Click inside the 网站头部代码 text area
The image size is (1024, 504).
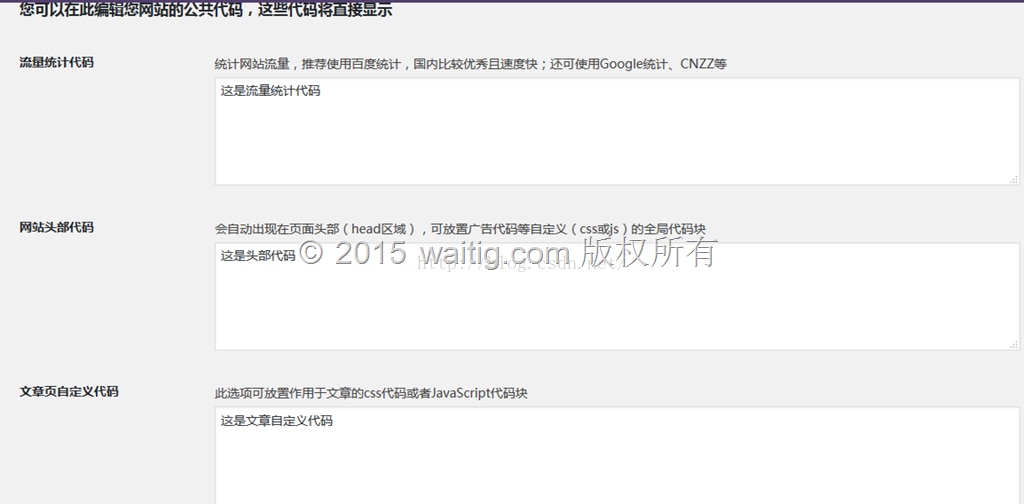(617, 296)
